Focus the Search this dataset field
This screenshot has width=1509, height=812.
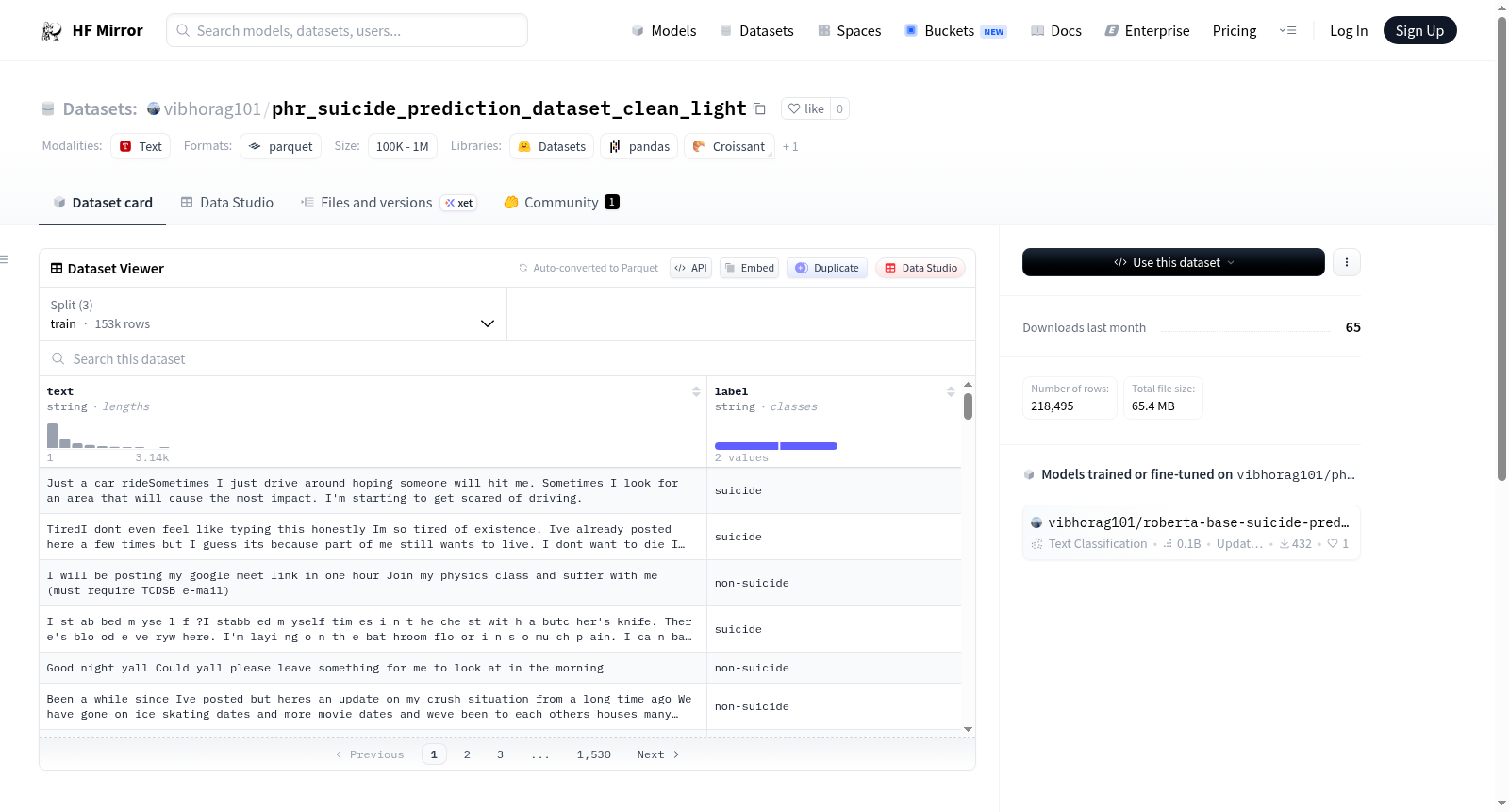pyautogui.click(x=507, y=359)
